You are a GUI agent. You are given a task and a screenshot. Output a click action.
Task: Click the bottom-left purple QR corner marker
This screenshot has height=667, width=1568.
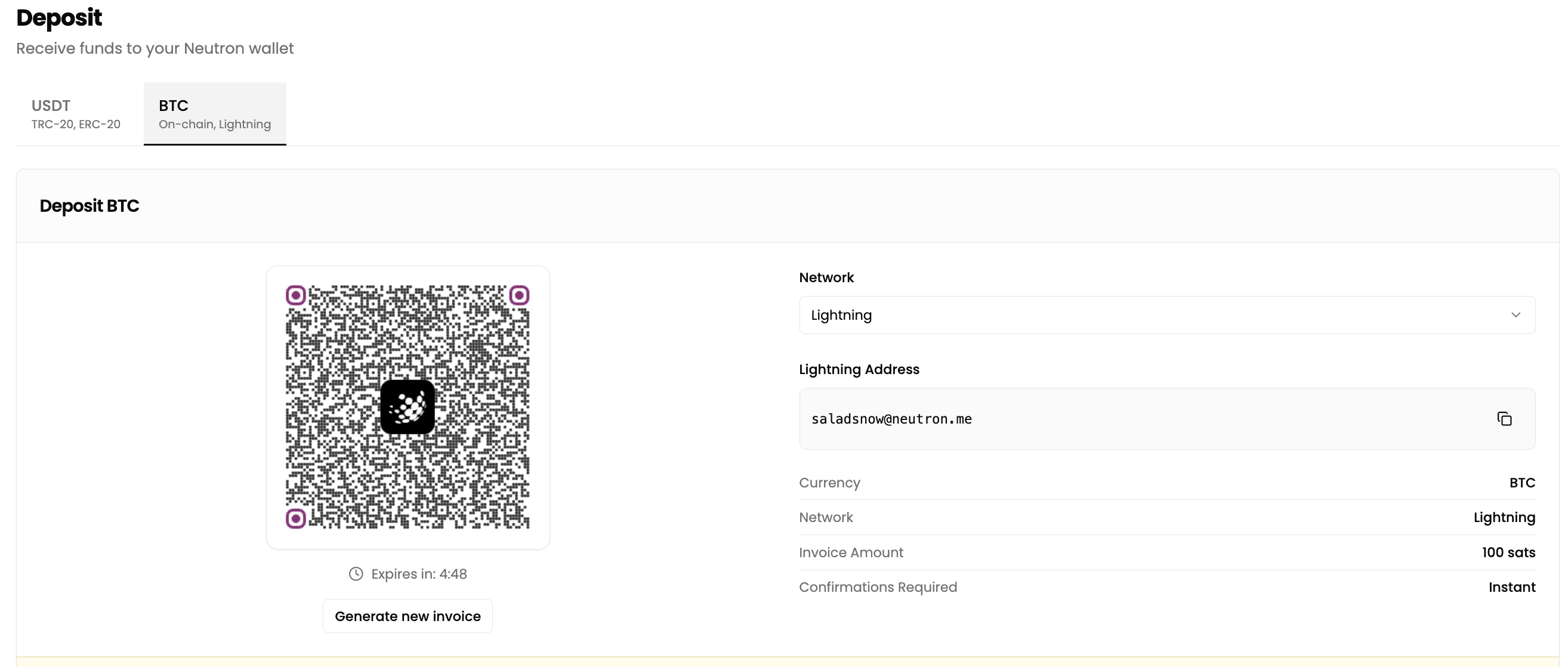(296, 518)
